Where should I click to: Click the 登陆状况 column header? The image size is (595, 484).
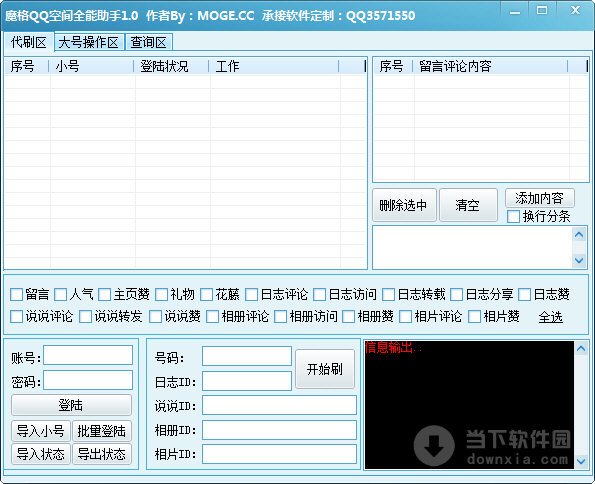coord(172,66)
